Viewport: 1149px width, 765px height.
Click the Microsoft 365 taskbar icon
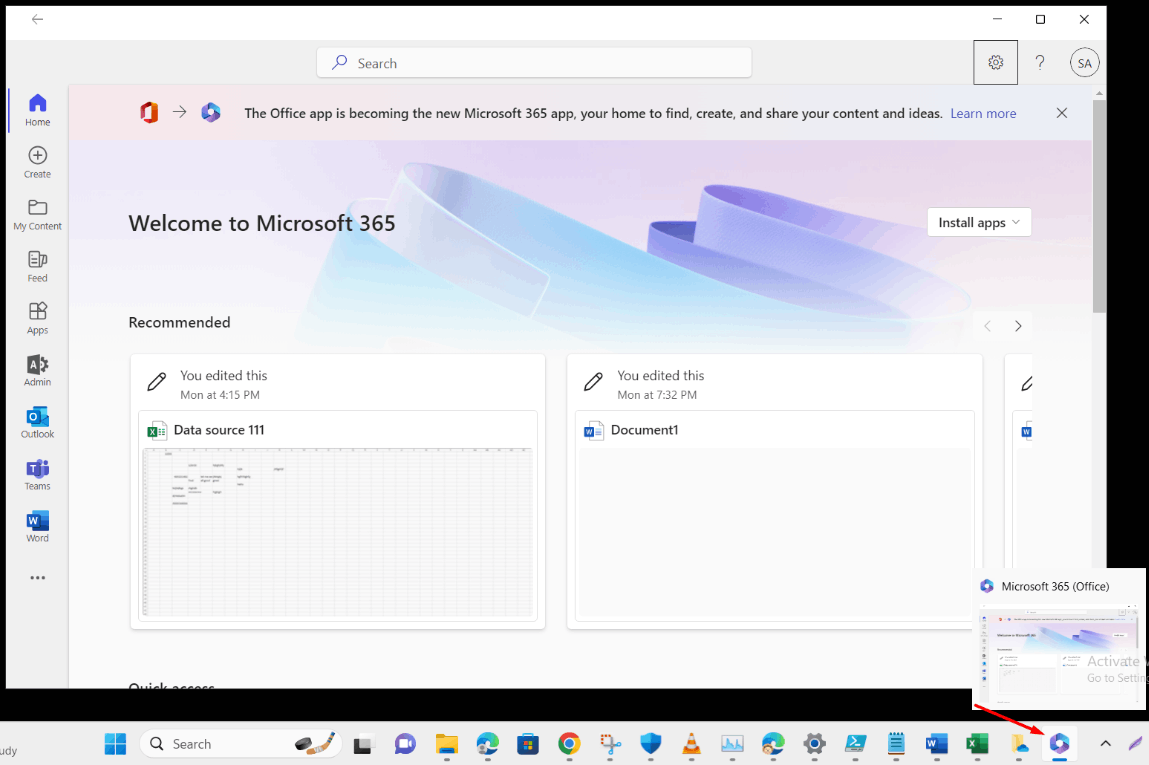tap(1060, 744)
